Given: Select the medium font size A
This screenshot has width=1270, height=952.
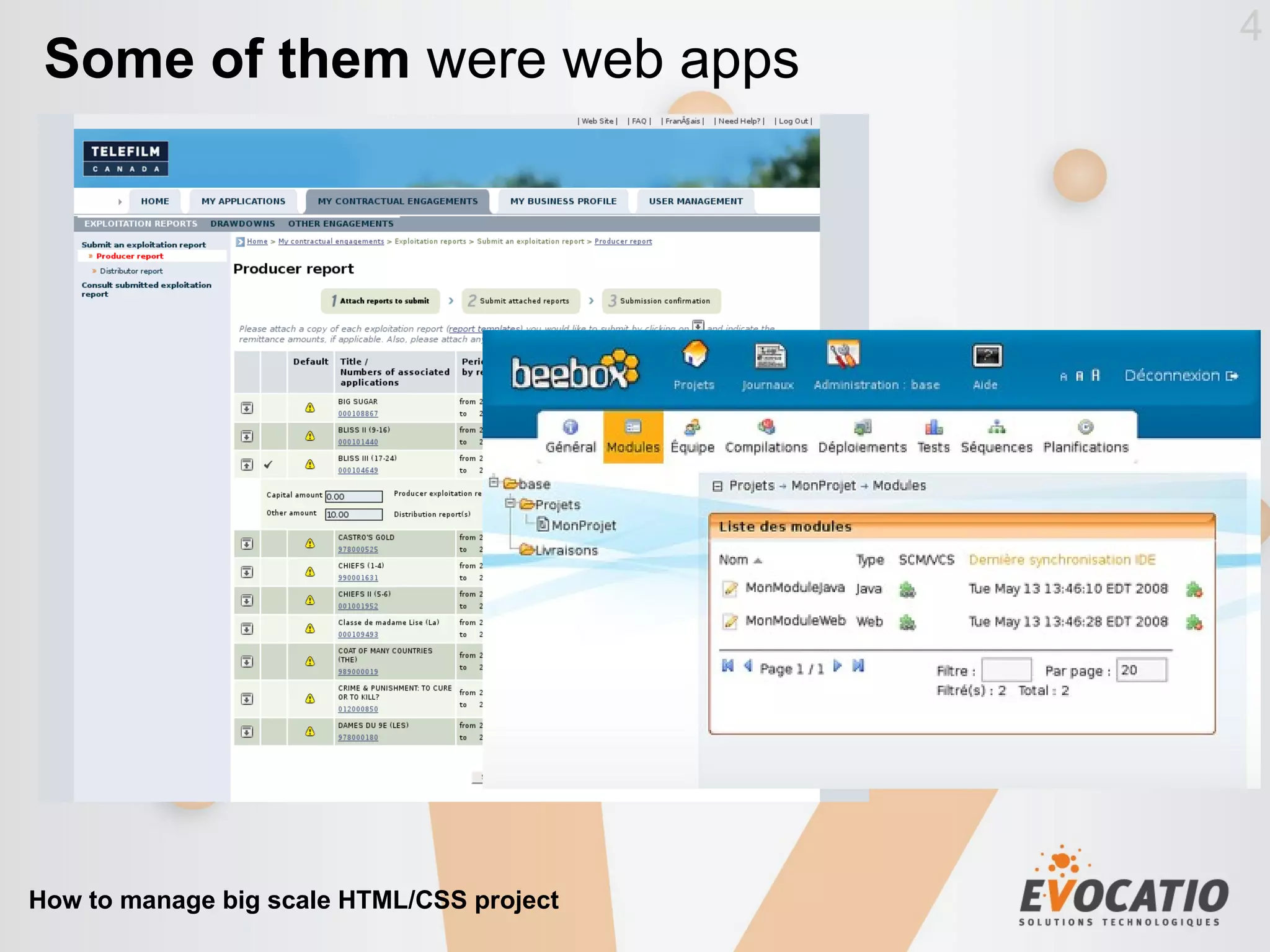Looking at the screenshot, I should click(x=1079, y=376).
